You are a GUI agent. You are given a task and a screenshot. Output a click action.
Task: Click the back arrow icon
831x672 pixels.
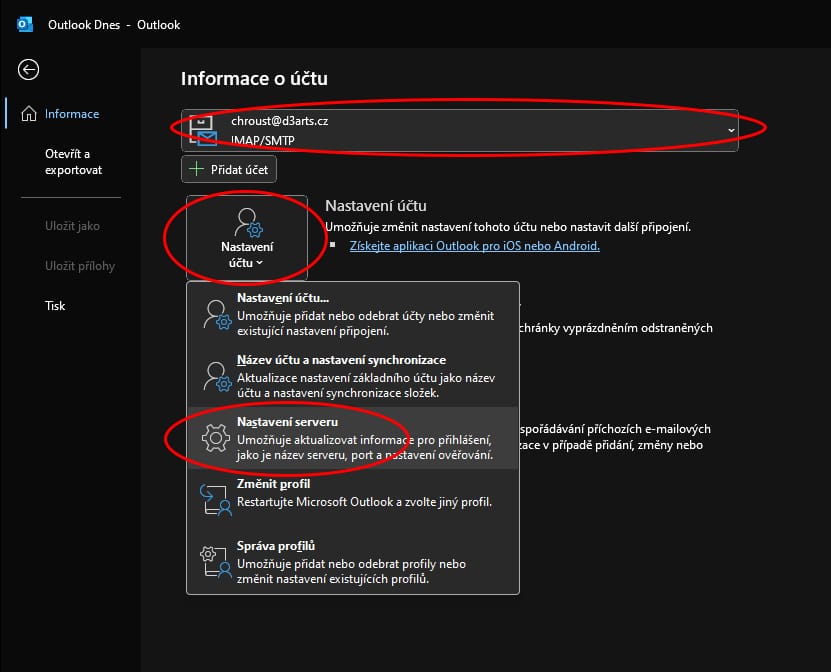[28, 69]
